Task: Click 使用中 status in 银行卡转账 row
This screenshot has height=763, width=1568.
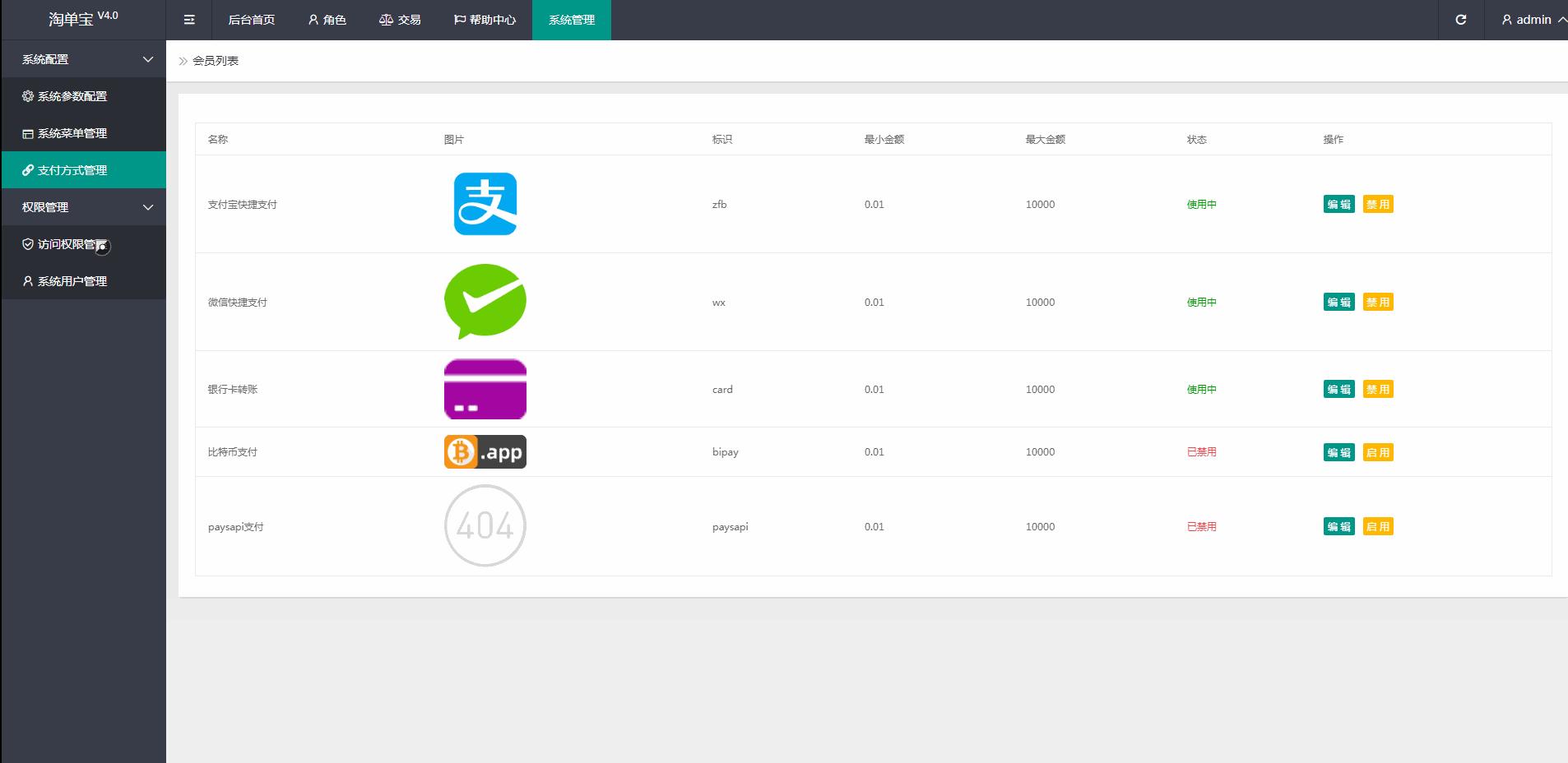Action: pyautogui.click(x=1202, y=390)
